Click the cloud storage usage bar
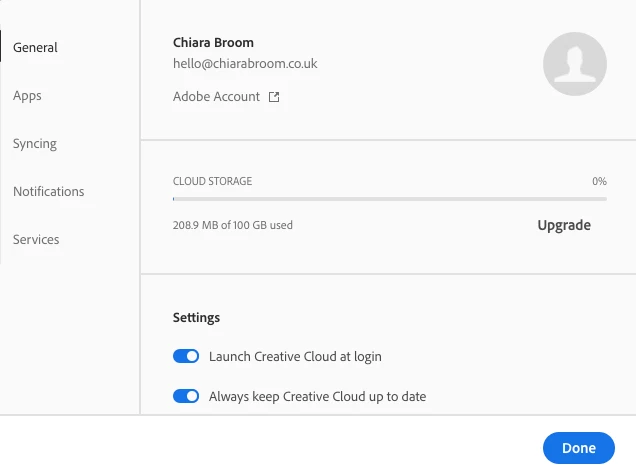 (x=390, y=199)
